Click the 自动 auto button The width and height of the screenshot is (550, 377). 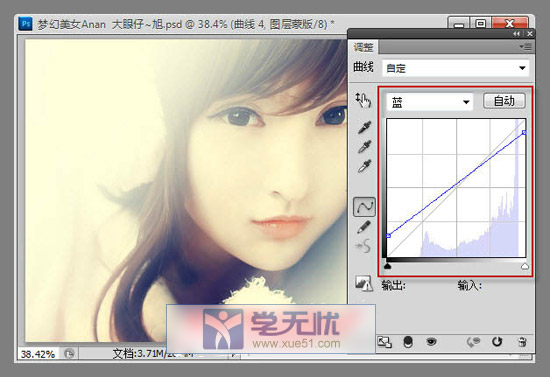(504, 101)
